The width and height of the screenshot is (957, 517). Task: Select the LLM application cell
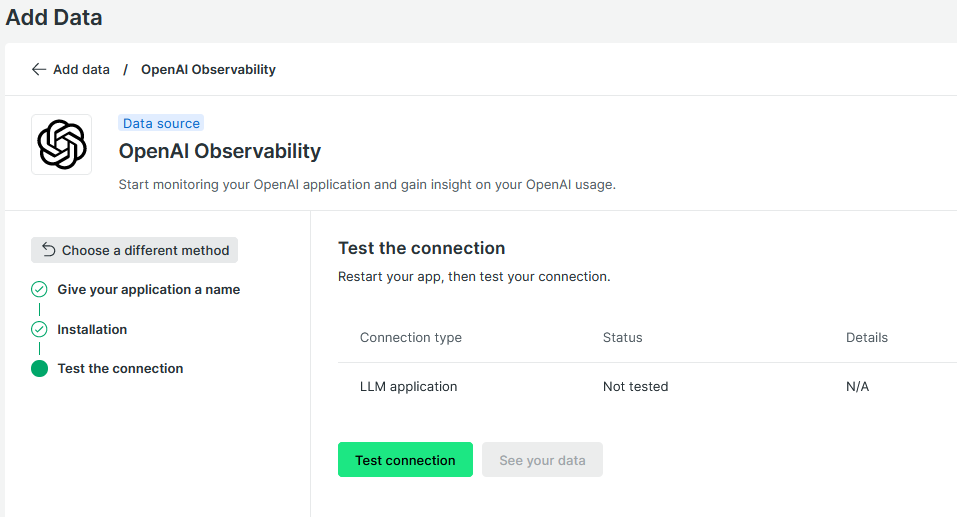click(x=408, y=386)
